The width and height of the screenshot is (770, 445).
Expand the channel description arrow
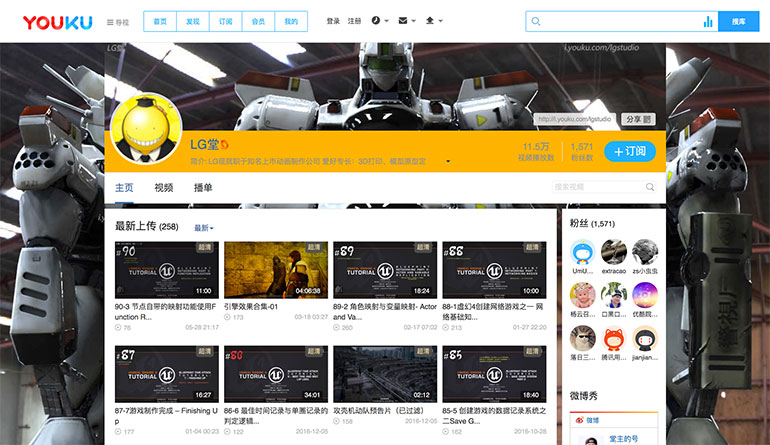pos(448,161)
